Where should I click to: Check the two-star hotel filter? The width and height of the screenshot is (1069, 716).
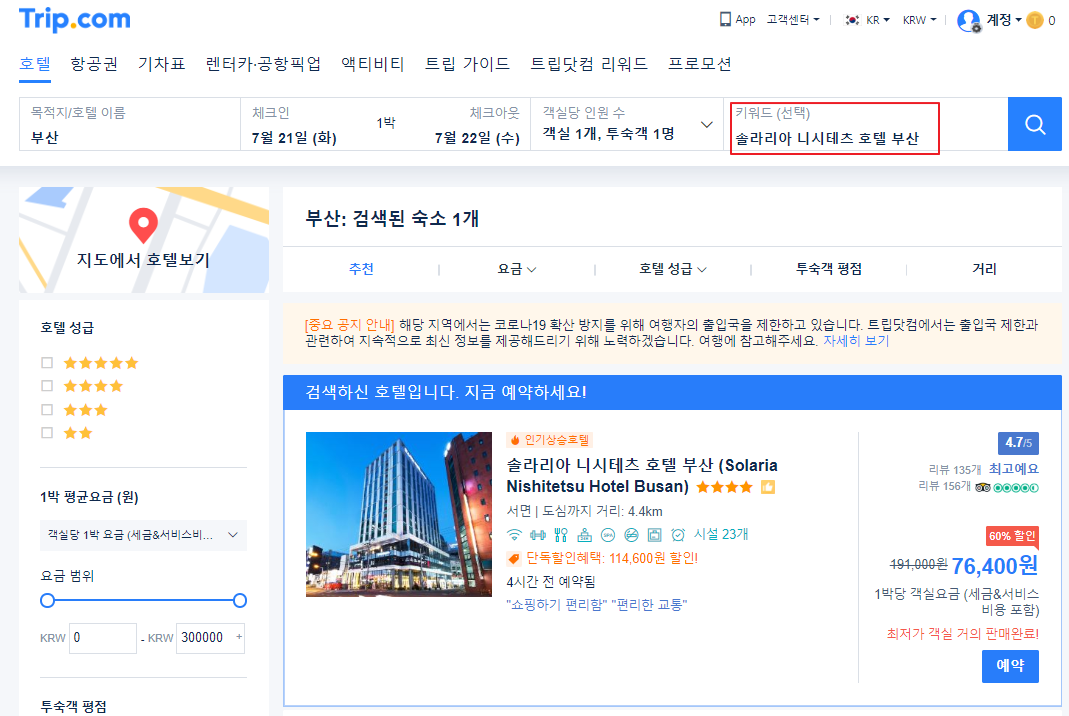click(x=47, y=433)
